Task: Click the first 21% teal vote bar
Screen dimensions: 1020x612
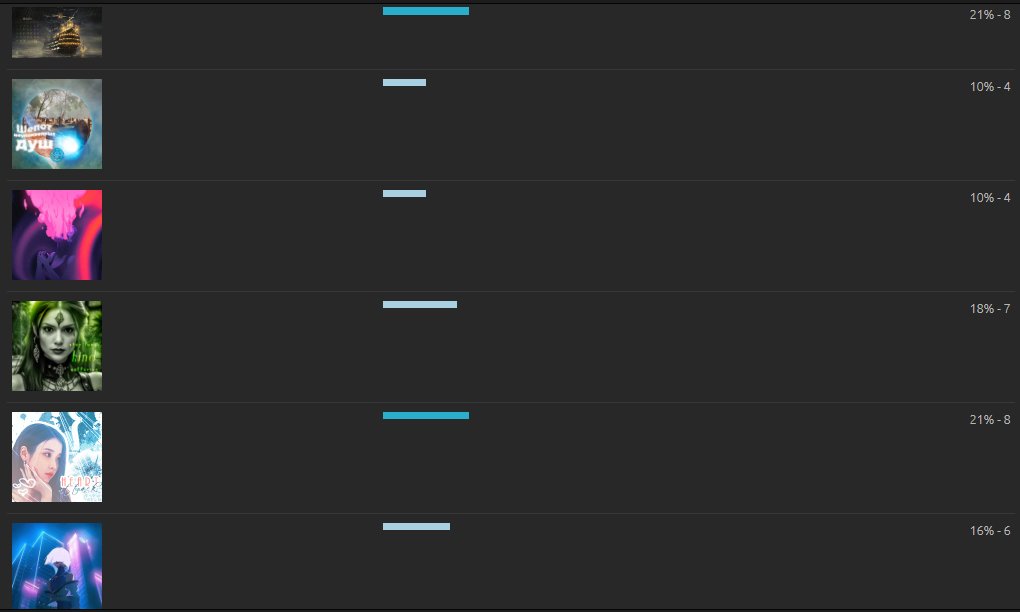Action: tap(425, 11)
